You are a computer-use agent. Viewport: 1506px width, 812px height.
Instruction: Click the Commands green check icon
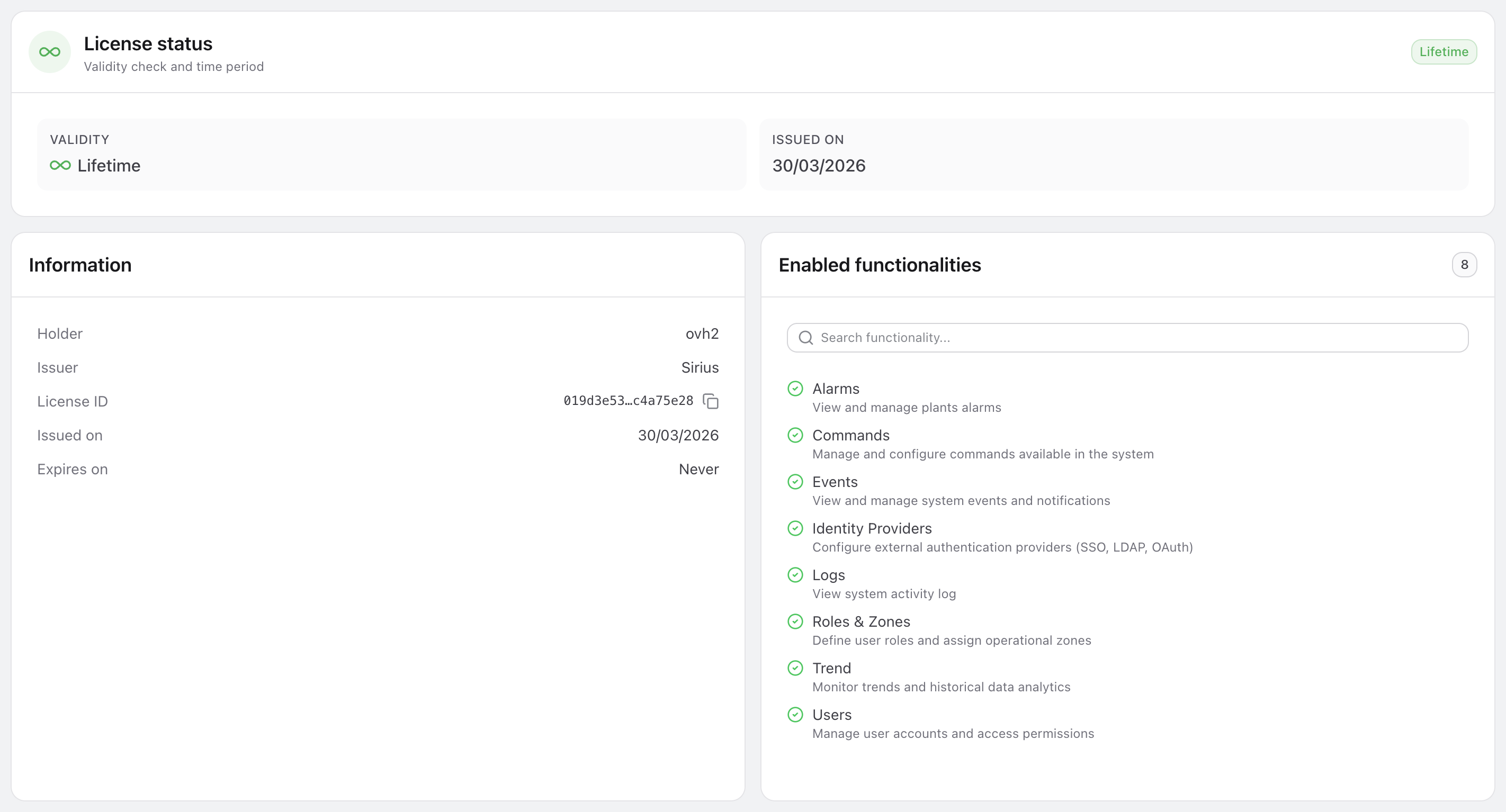click(x=795, y=436)
